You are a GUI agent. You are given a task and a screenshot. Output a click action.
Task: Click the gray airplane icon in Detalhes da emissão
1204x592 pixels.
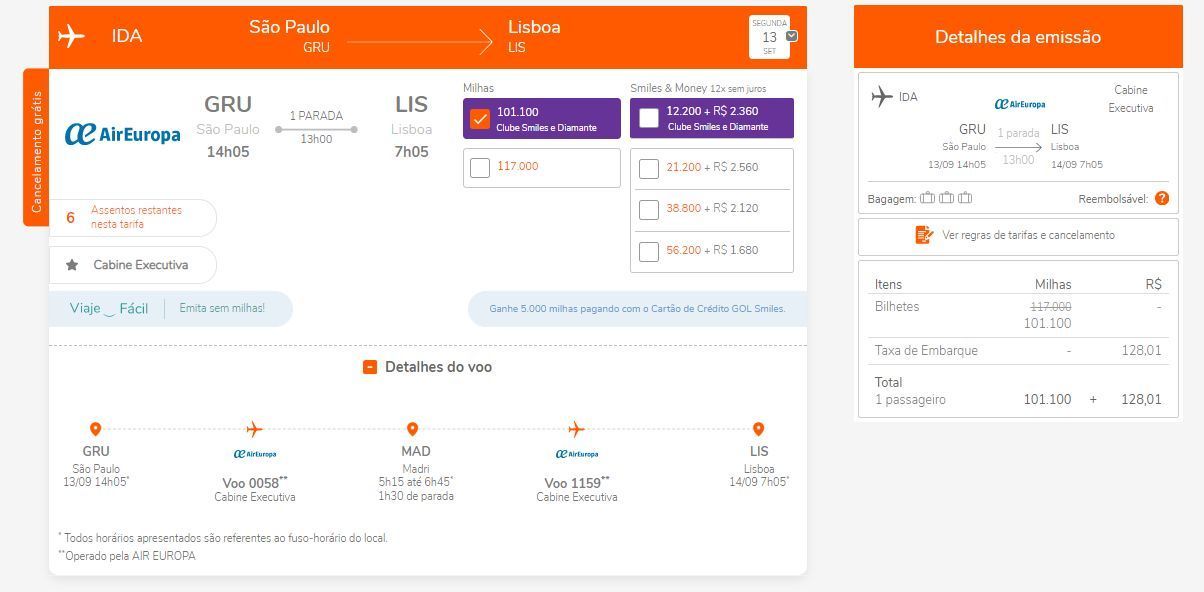coord(881,97)
